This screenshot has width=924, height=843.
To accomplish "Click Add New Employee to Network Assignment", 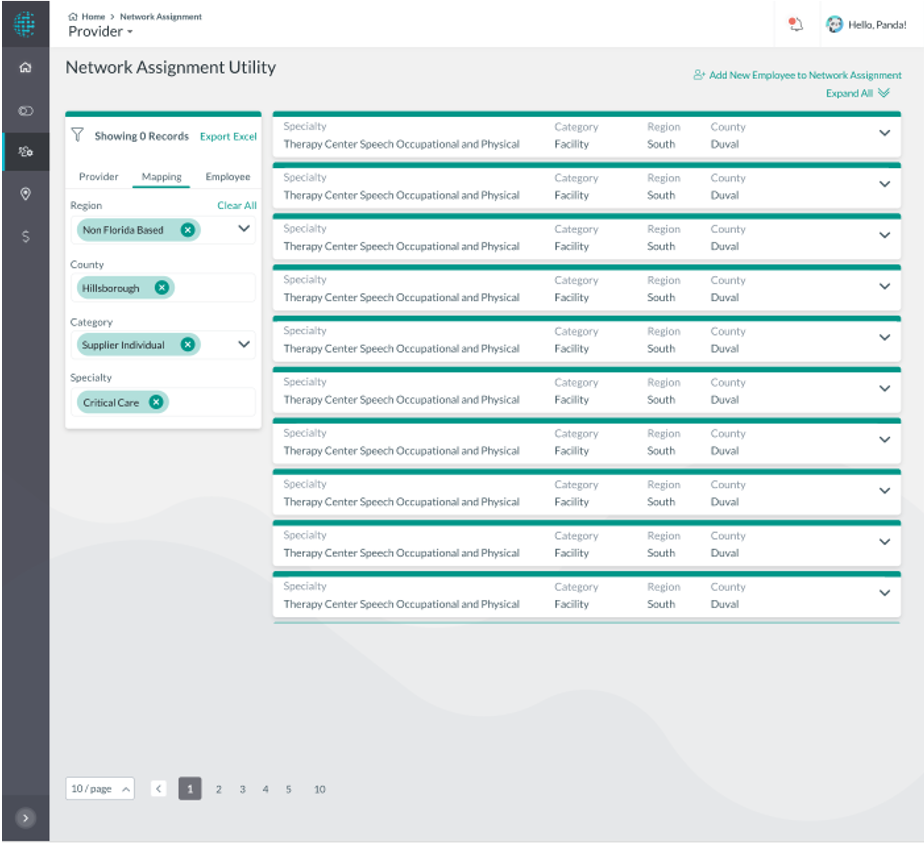I will coord(805,75).
